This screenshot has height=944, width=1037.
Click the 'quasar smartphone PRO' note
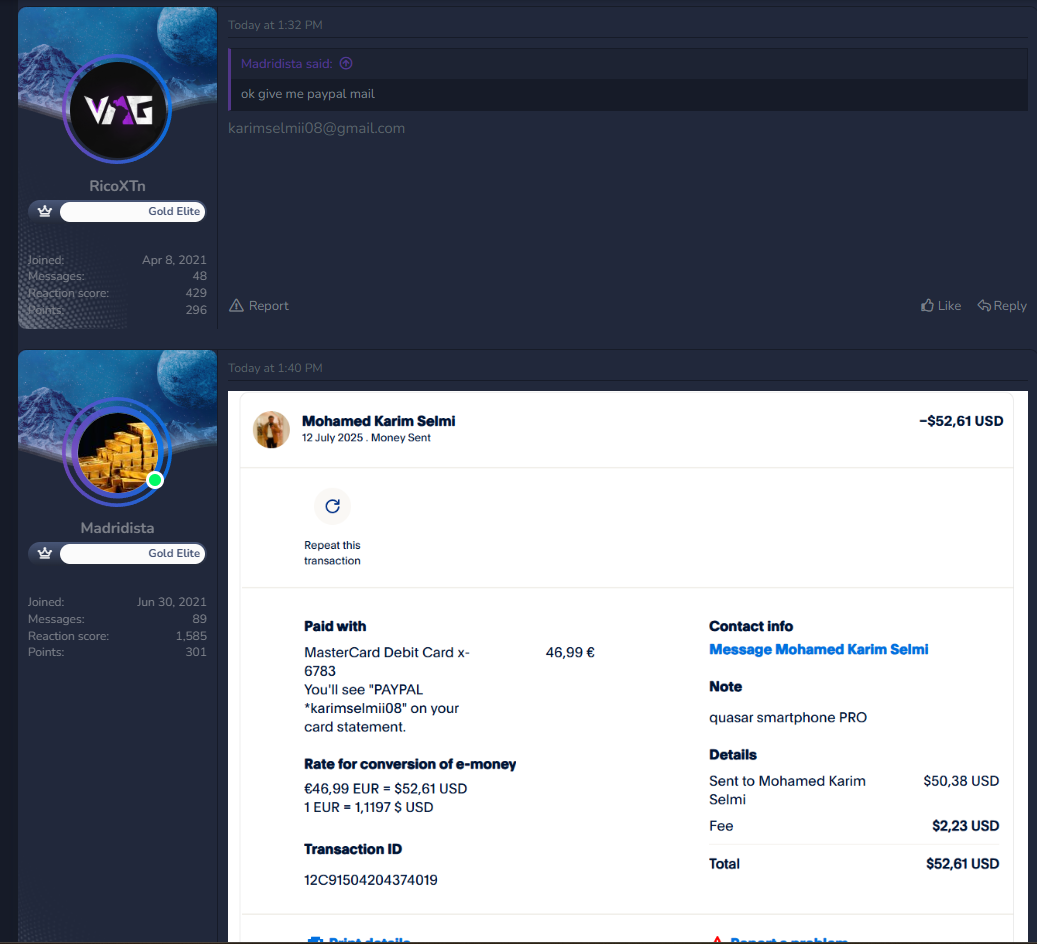[788, 718]
